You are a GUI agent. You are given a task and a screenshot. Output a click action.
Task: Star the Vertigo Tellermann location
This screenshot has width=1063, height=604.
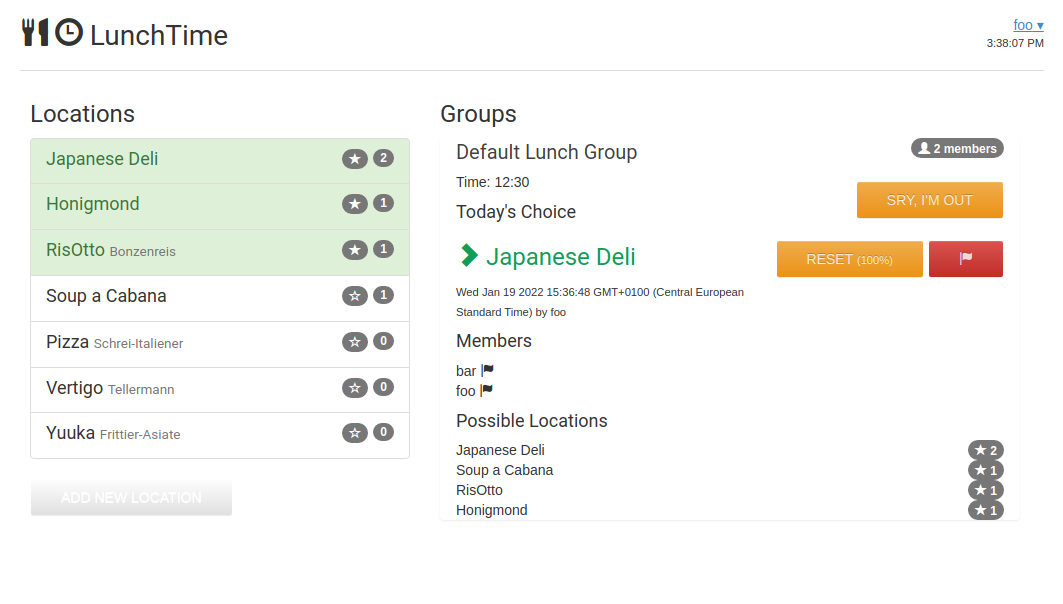355,388
